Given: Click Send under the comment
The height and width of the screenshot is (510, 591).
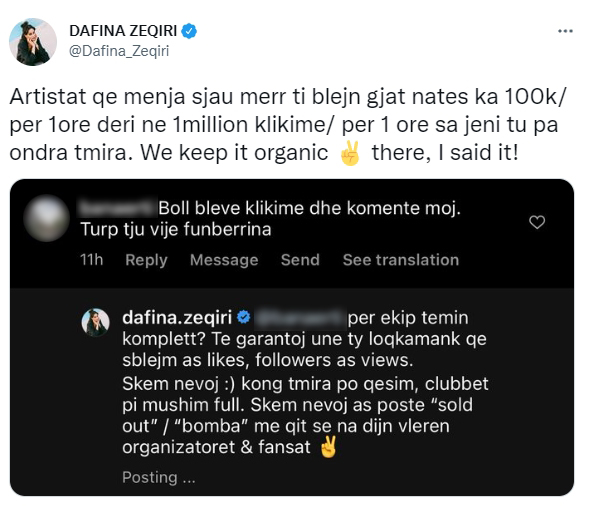Looking at the screenshot, I should click(x=300, y=260).
